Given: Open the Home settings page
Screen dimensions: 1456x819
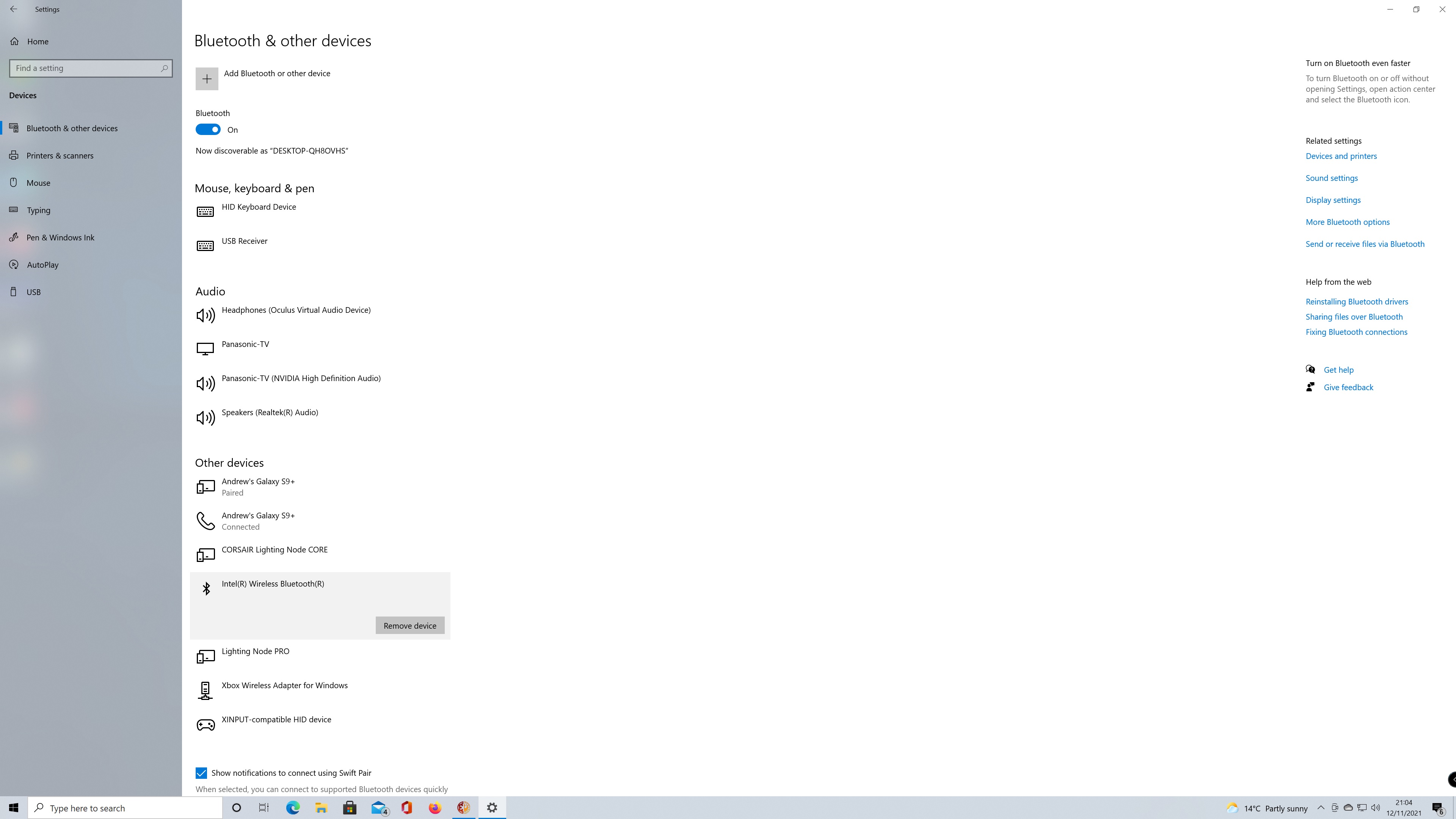Looking at the screenshot, I should [x=37, y=41].
